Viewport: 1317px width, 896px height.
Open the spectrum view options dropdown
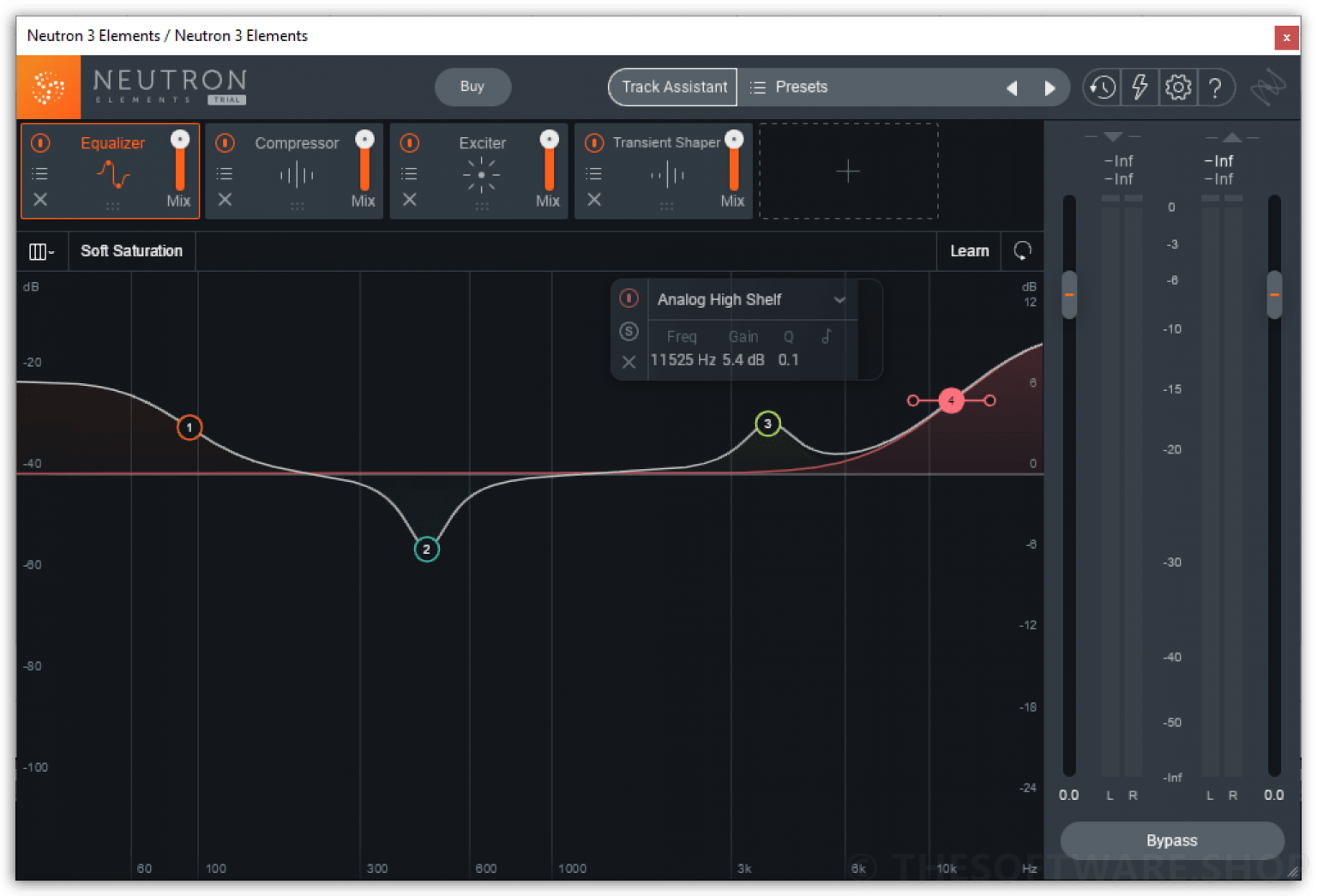(x=41, y=251)
